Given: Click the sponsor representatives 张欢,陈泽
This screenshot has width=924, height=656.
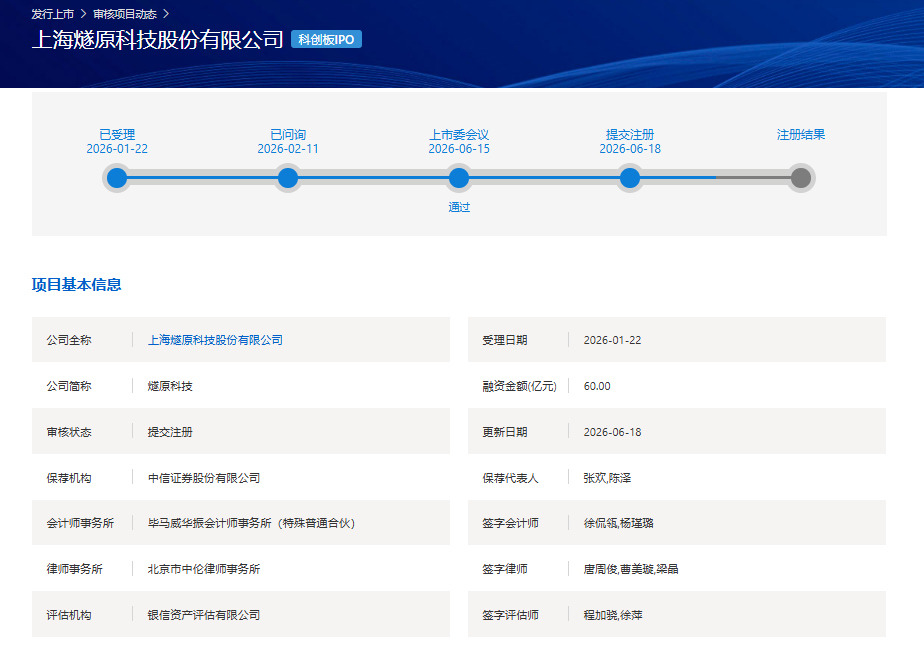Looking at the screenshot, I should pyautogui.click(x=607, y=478).
